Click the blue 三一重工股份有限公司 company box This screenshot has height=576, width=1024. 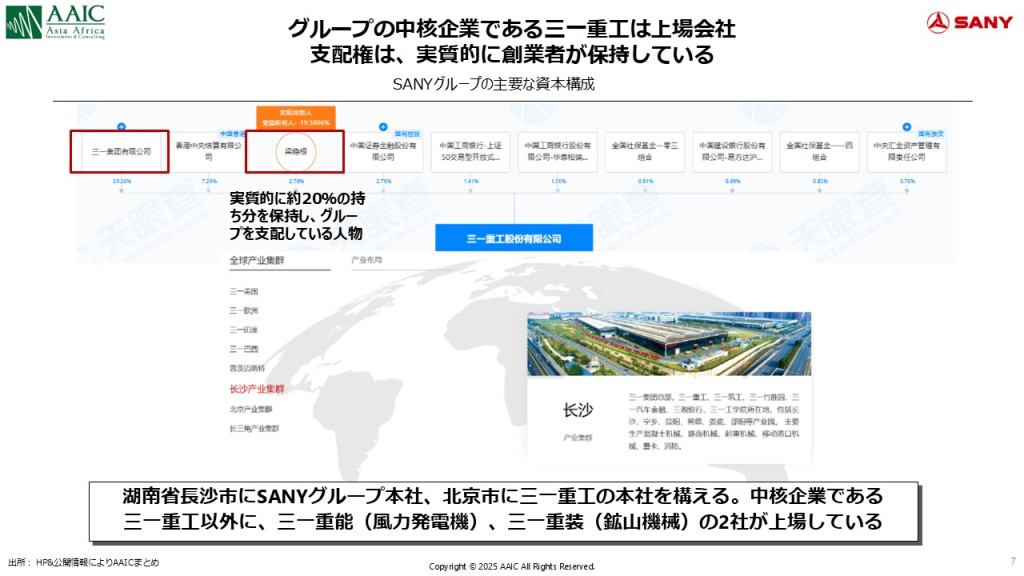coord(514,238)
